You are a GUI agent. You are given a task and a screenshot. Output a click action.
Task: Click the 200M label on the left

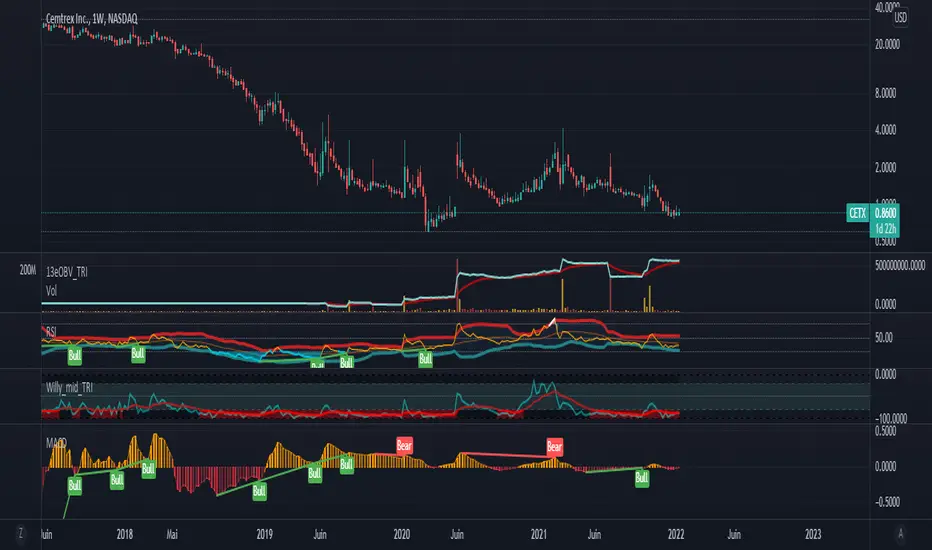coord(27,271)
